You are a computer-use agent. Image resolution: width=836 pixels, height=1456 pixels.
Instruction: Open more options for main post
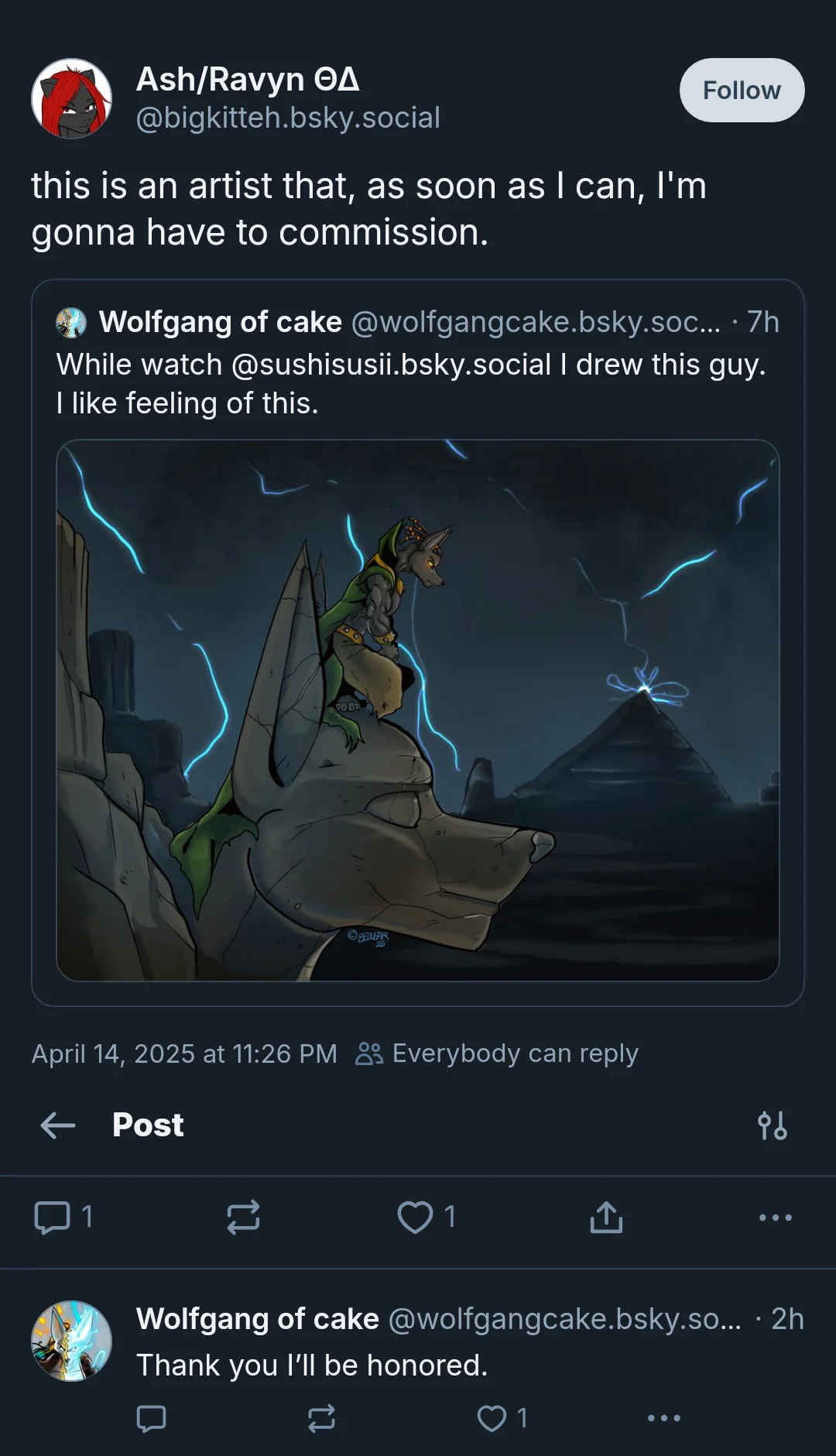(775, 1218)
